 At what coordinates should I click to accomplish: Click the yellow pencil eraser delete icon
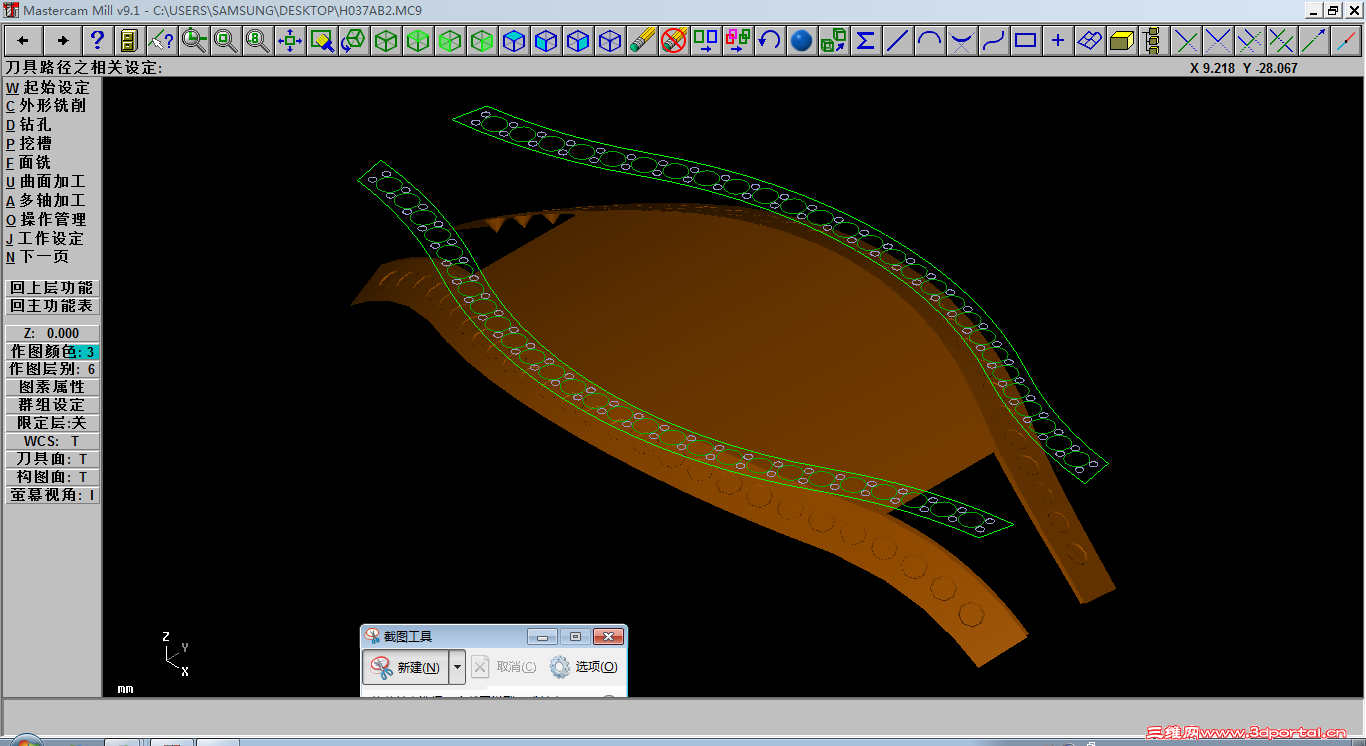pos(641,41)
